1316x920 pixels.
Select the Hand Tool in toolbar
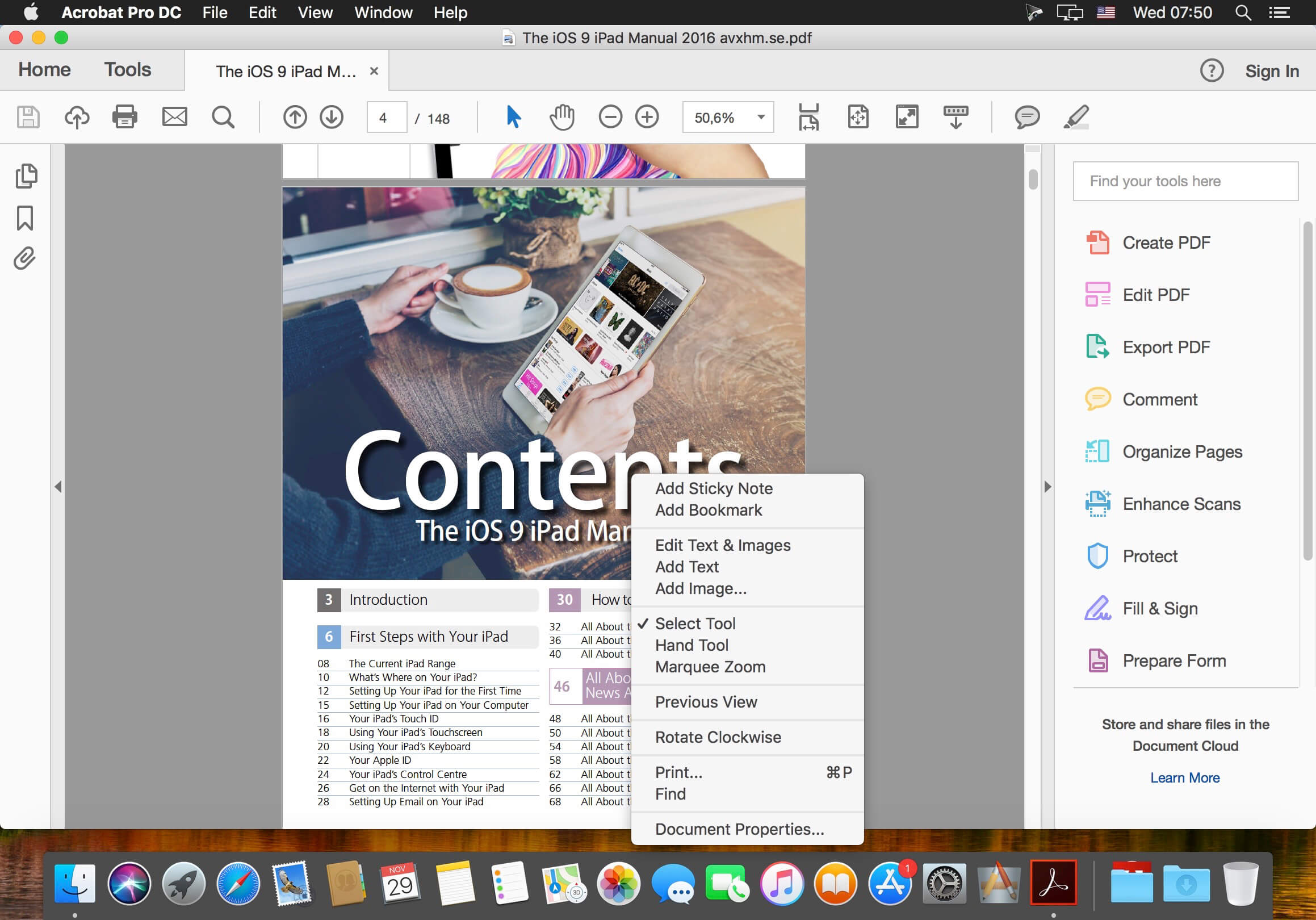[x=562, y=118]
